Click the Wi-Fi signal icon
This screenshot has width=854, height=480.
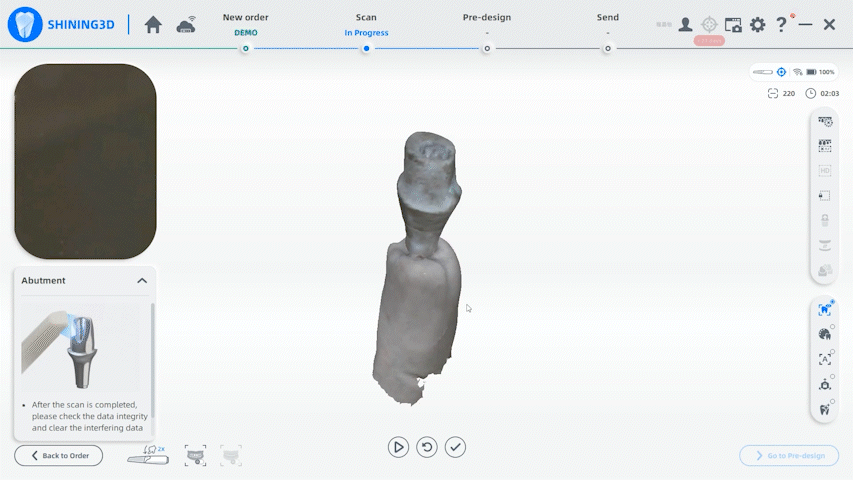coord(797,72)
